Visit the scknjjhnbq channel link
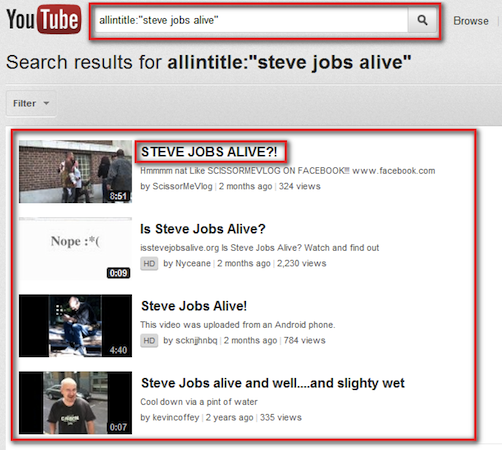 196,340
